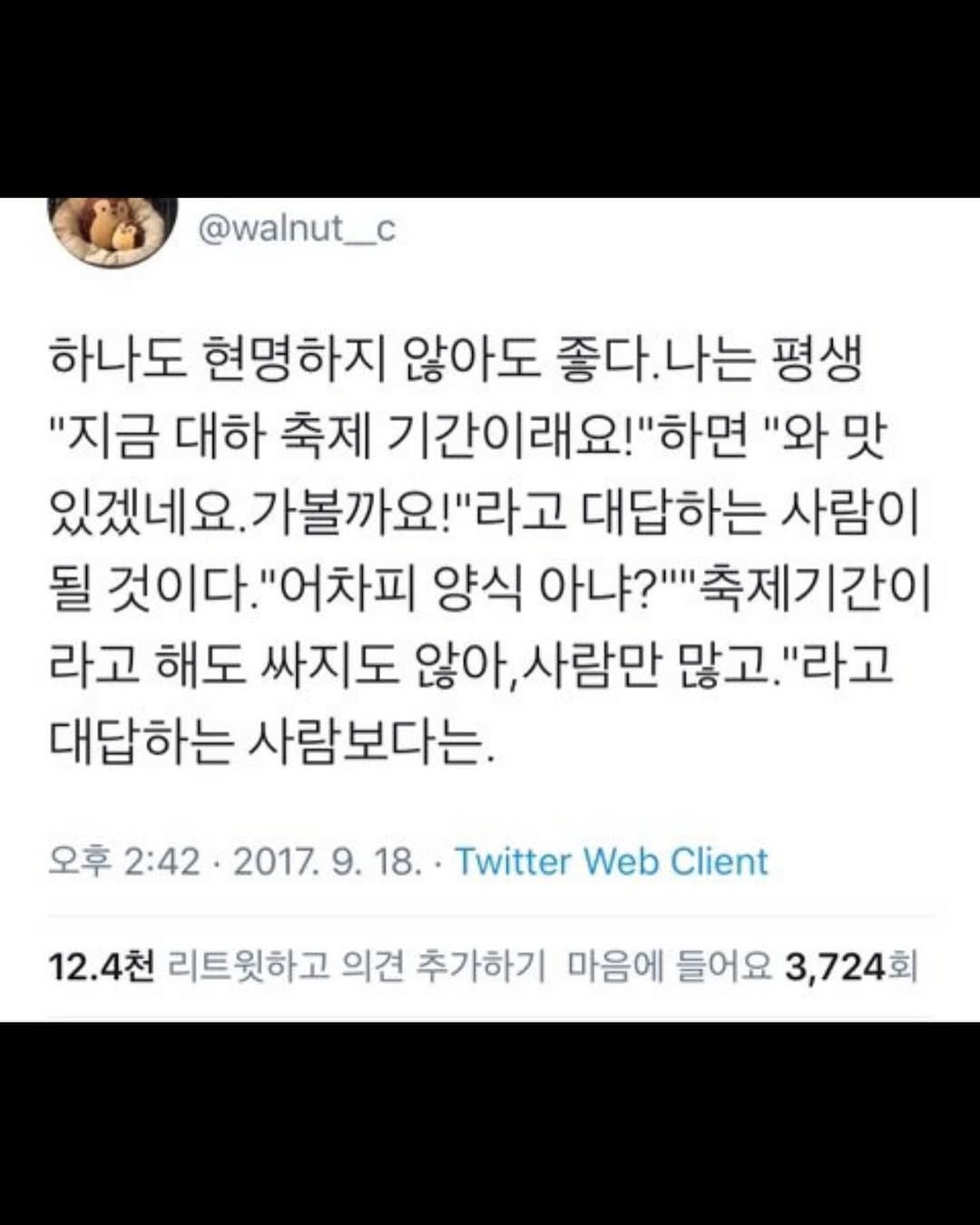Click tweet line containing 어차피 양식 아냐
The image size is (980, 1225).
click(x=490, y=591)
